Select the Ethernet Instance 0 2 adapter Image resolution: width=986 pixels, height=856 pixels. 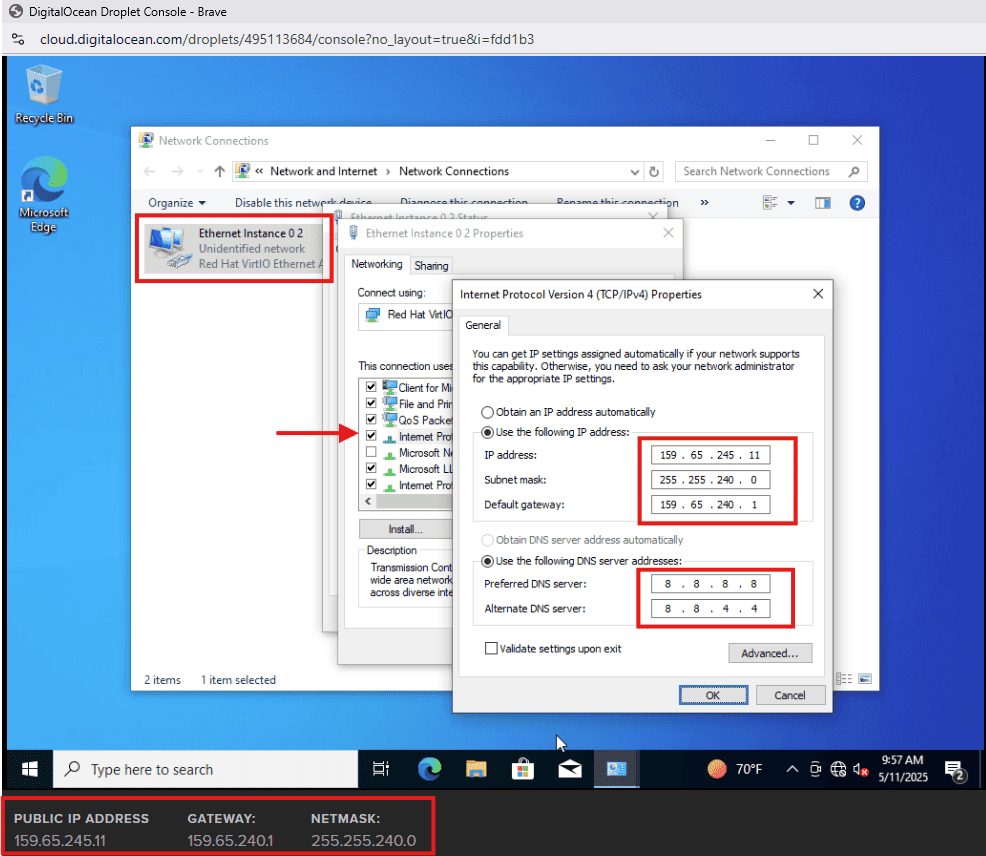point(234,248)
